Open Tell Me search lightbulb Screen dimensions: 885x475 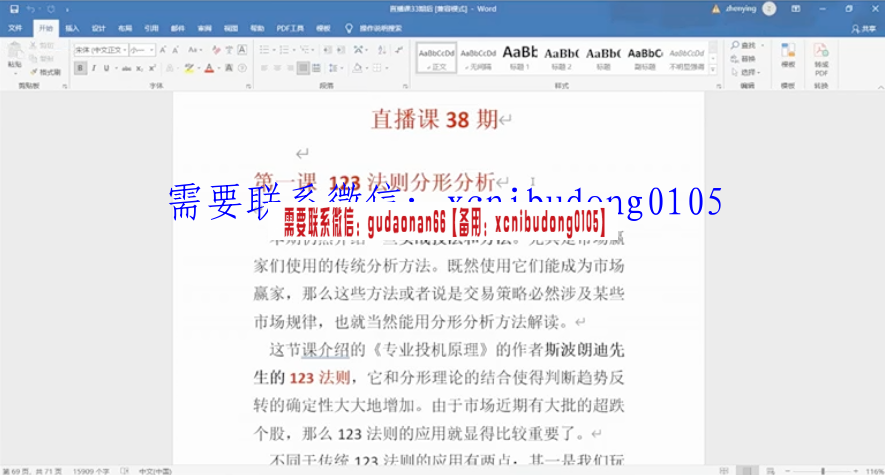(x=349, y=28)
